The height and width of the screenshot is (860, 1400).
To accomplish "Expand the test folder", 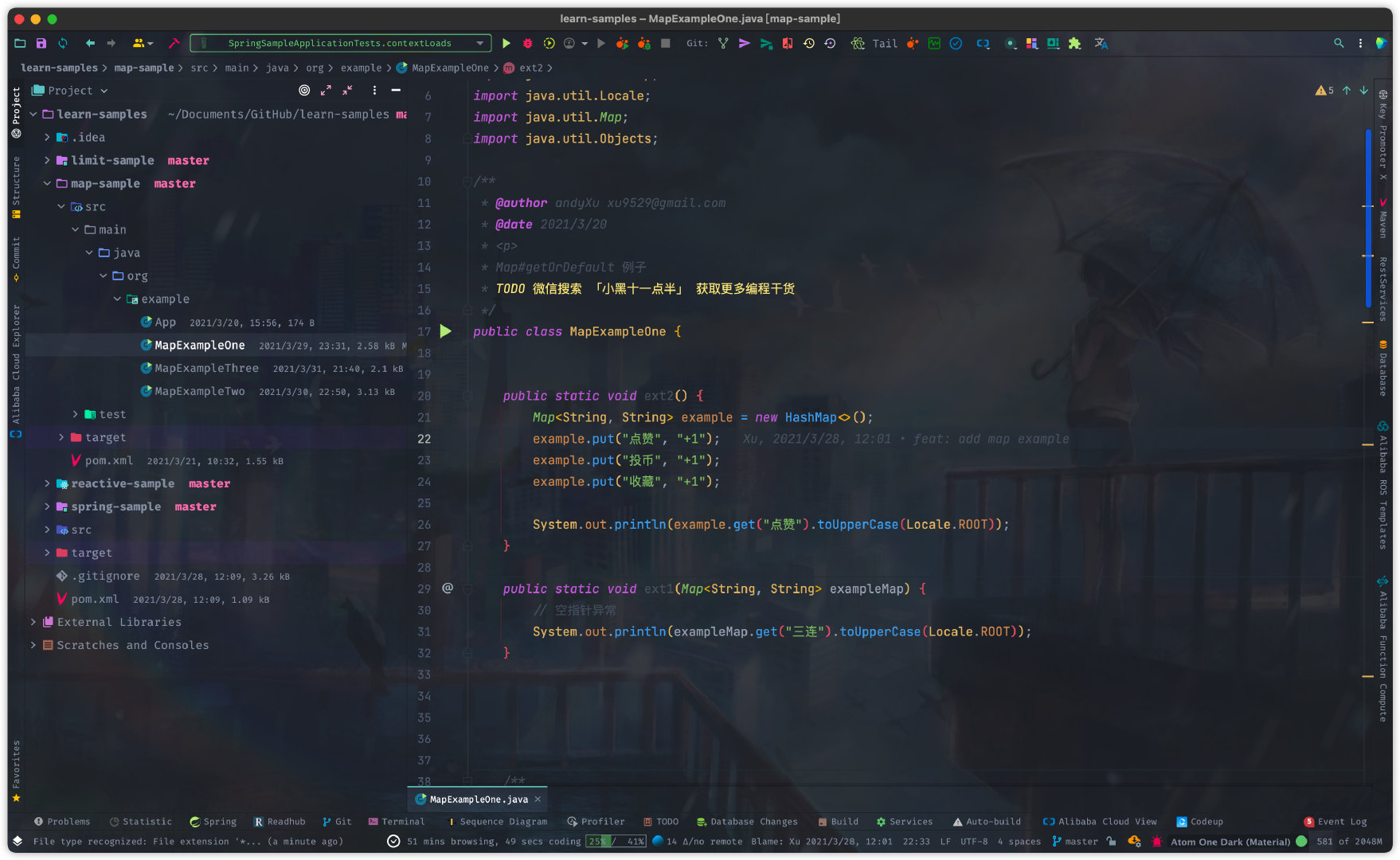I will 76,414.
